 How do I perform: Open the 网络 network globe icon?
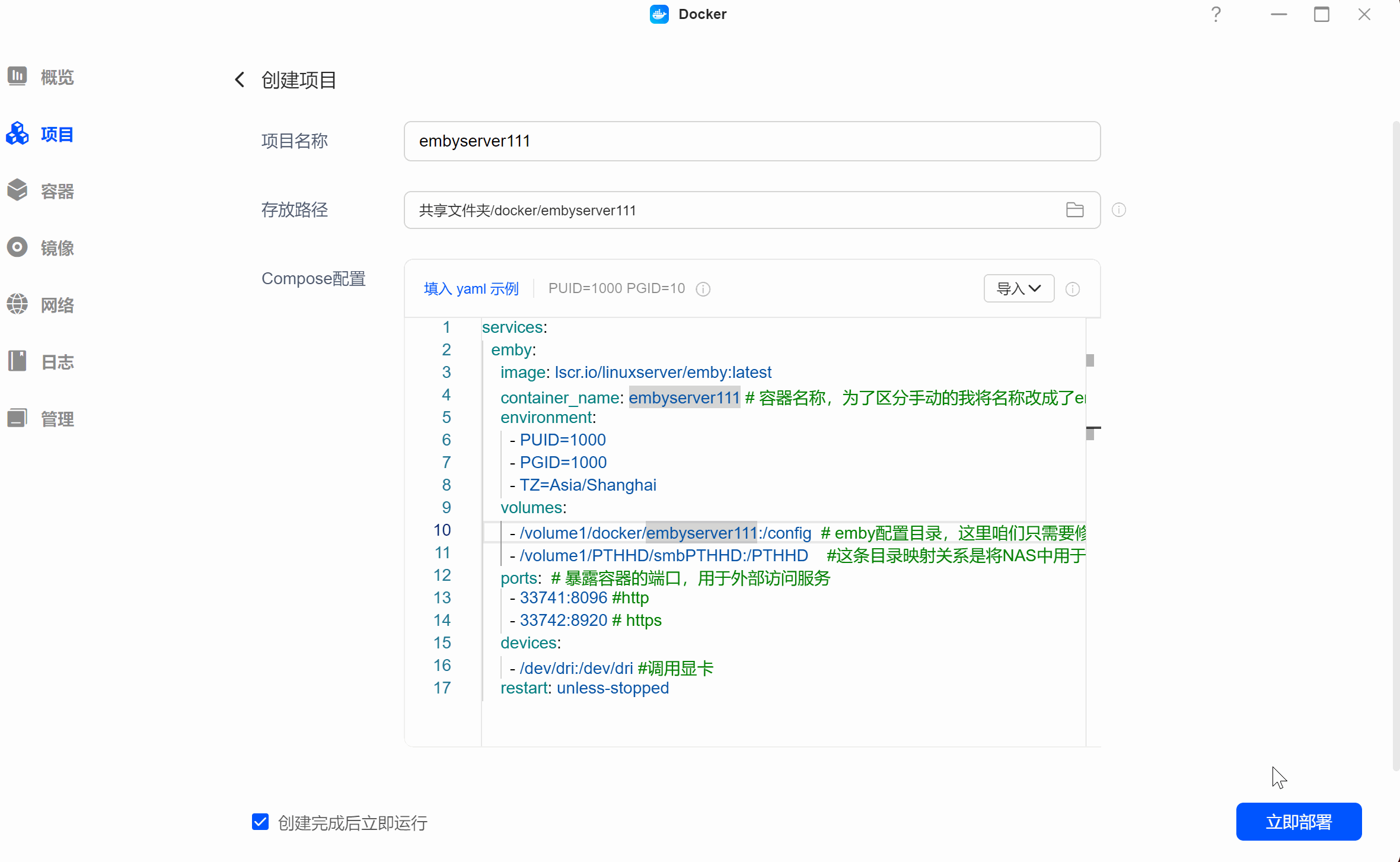pyautogui.click(x=17, y=304)
